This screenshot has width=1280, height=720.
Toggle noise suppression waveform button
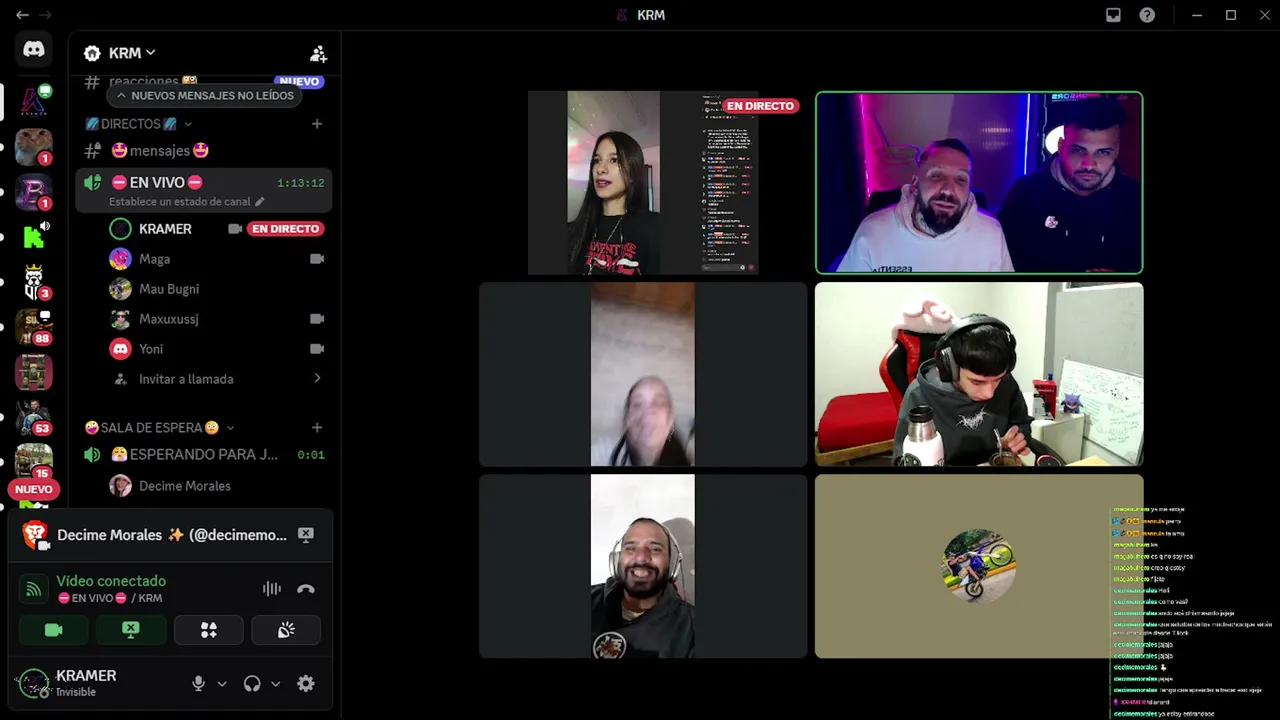point(272,589)
